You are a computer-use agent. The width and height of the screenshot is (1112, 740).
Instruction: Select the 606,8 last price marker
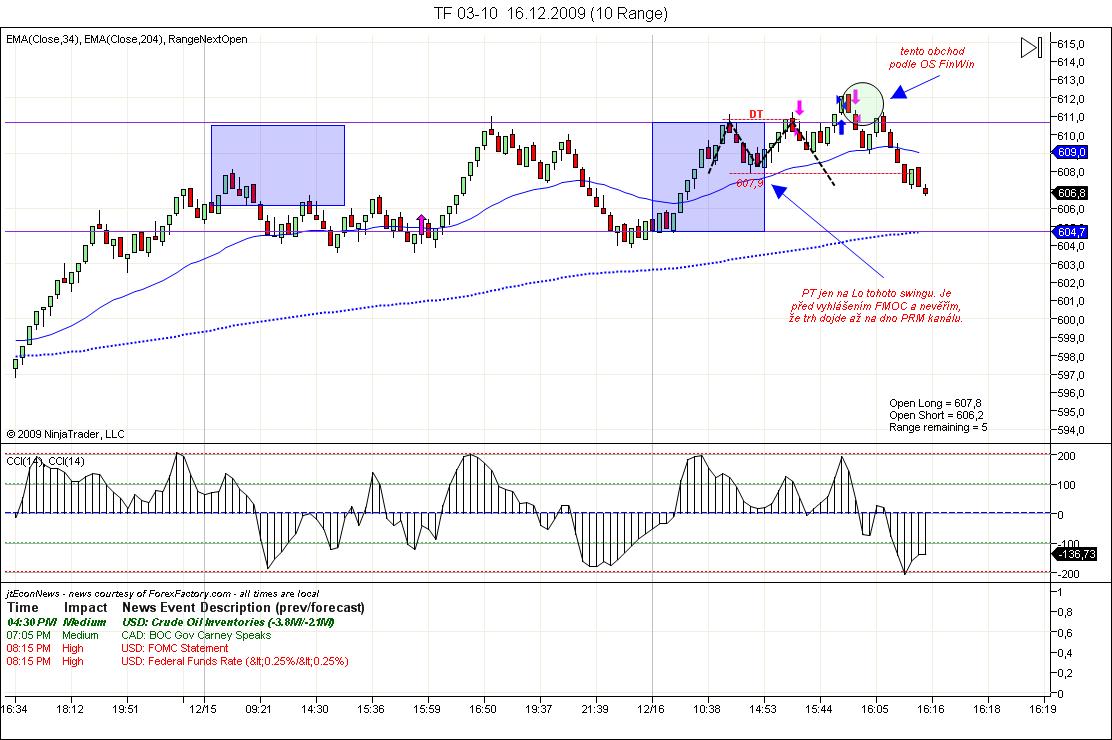click(x=1069, y=193)
